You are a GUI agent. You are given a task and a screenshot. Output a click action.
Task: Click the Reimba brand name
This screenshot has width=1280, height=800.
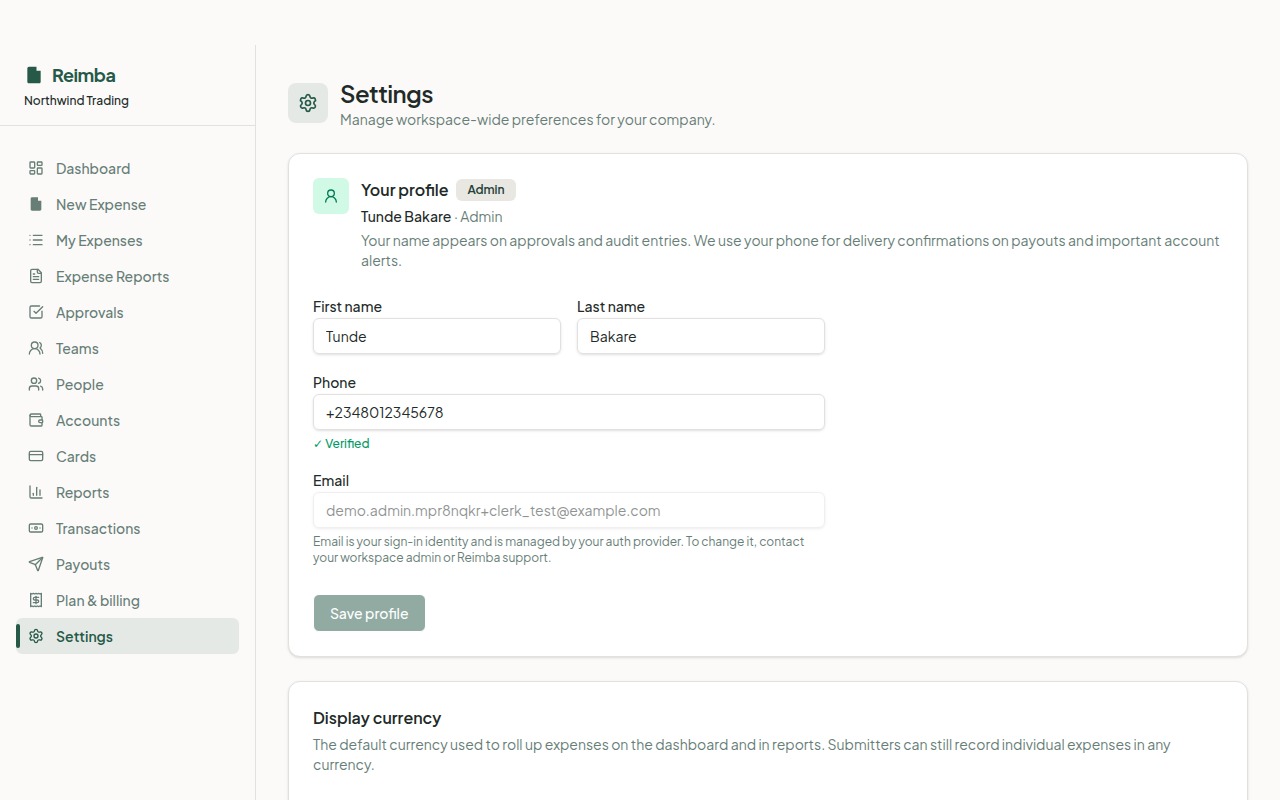point(84,75)
